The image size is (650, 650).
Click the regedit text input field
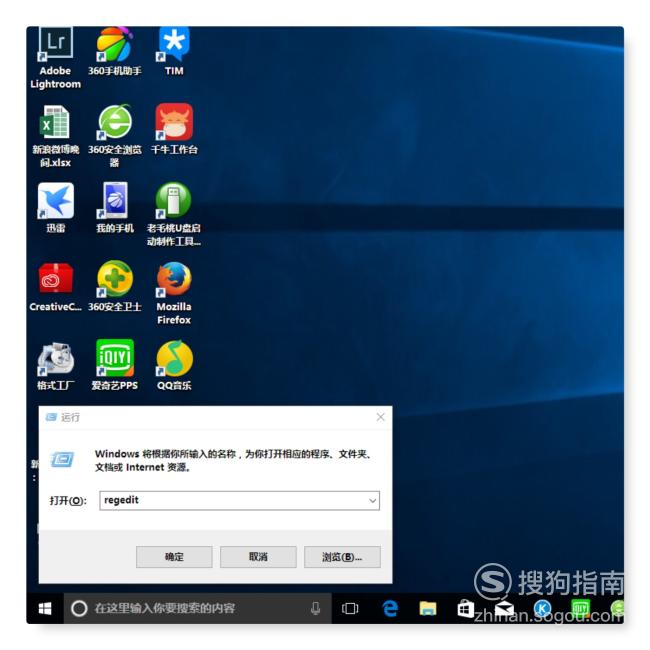click(240, 501)
